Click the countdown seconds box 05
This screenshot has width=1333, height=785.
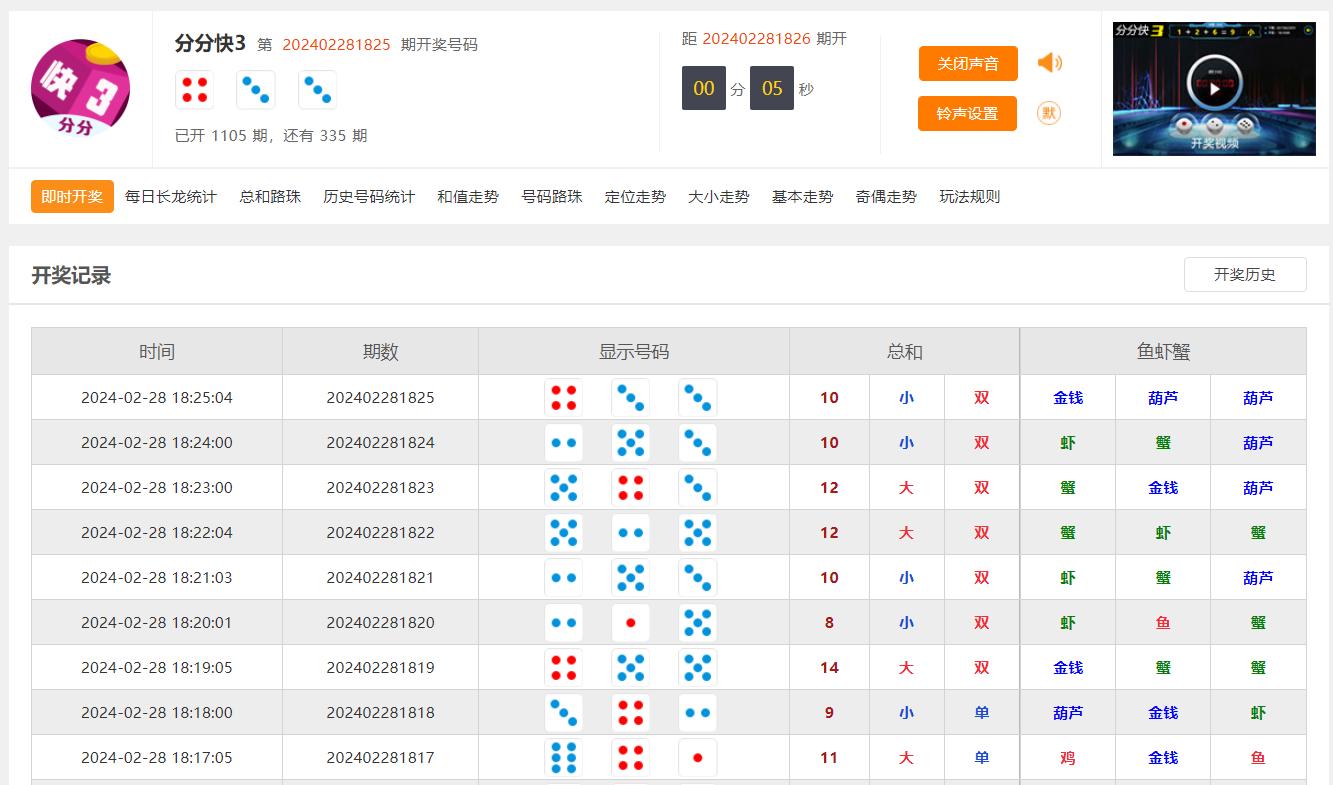coord(772,88)
